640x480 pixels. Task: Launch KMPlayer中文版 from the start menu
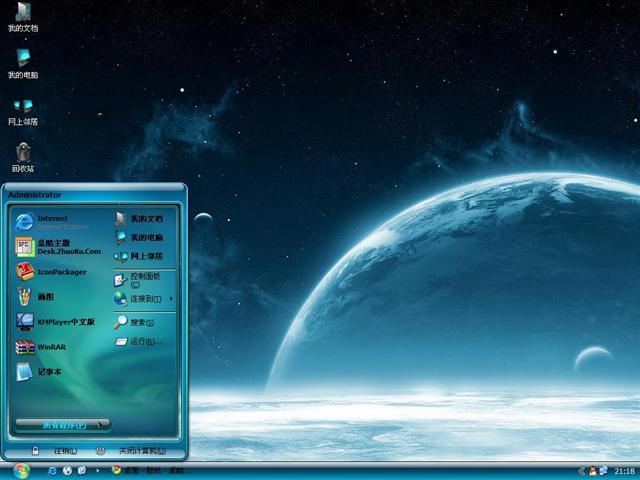click(55, 322)
